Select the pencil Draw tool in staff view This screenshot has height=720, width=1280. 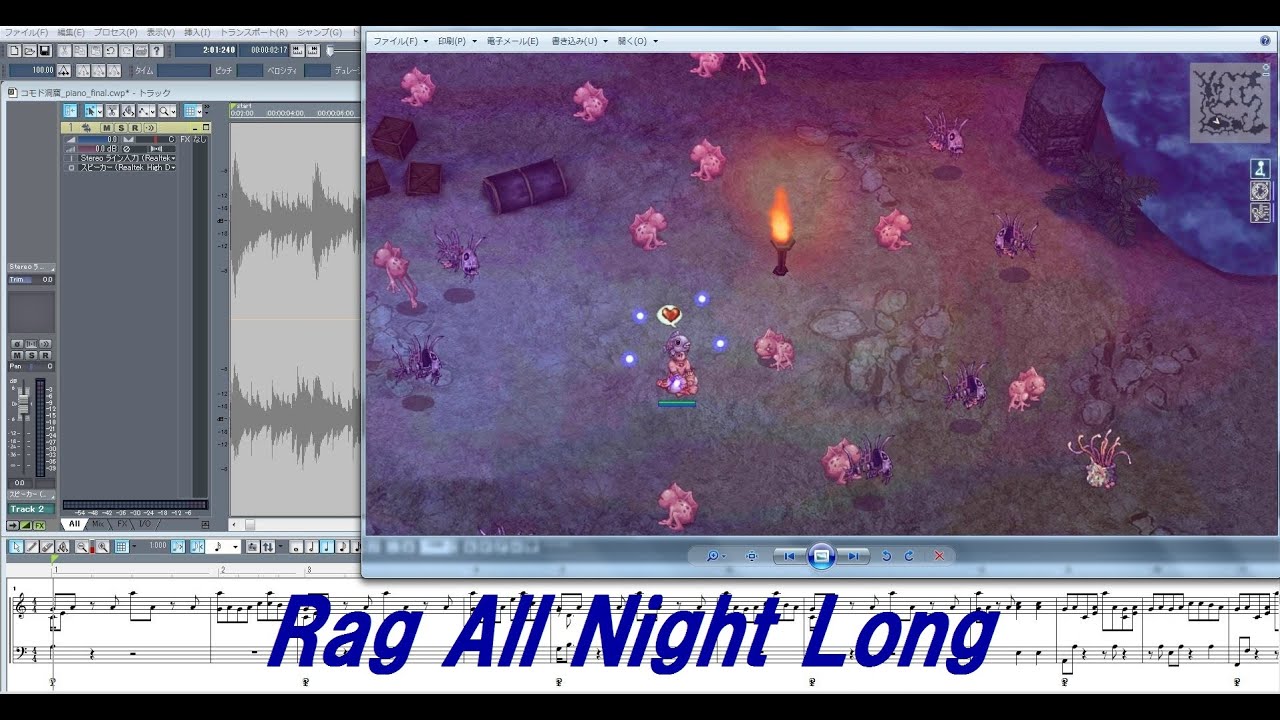[x=31, y=547]
